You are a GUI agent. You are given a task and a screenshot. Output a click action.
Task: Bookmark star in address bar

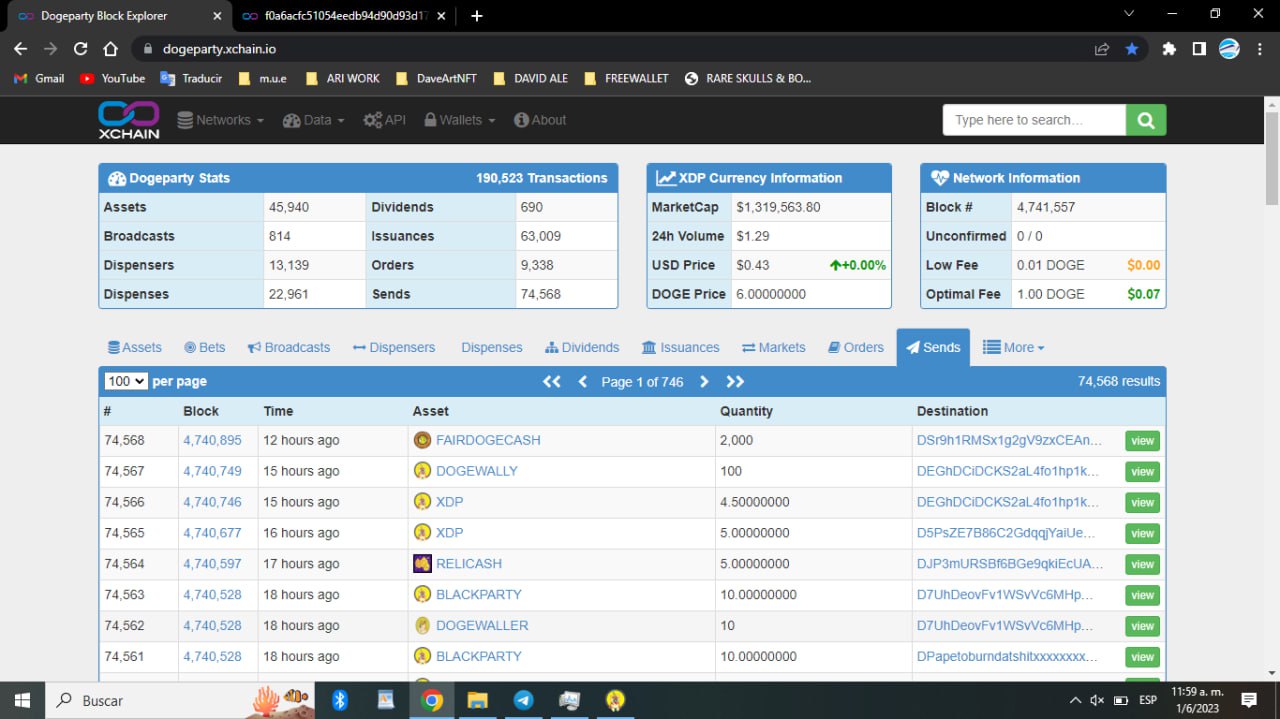click(1131, 48)
